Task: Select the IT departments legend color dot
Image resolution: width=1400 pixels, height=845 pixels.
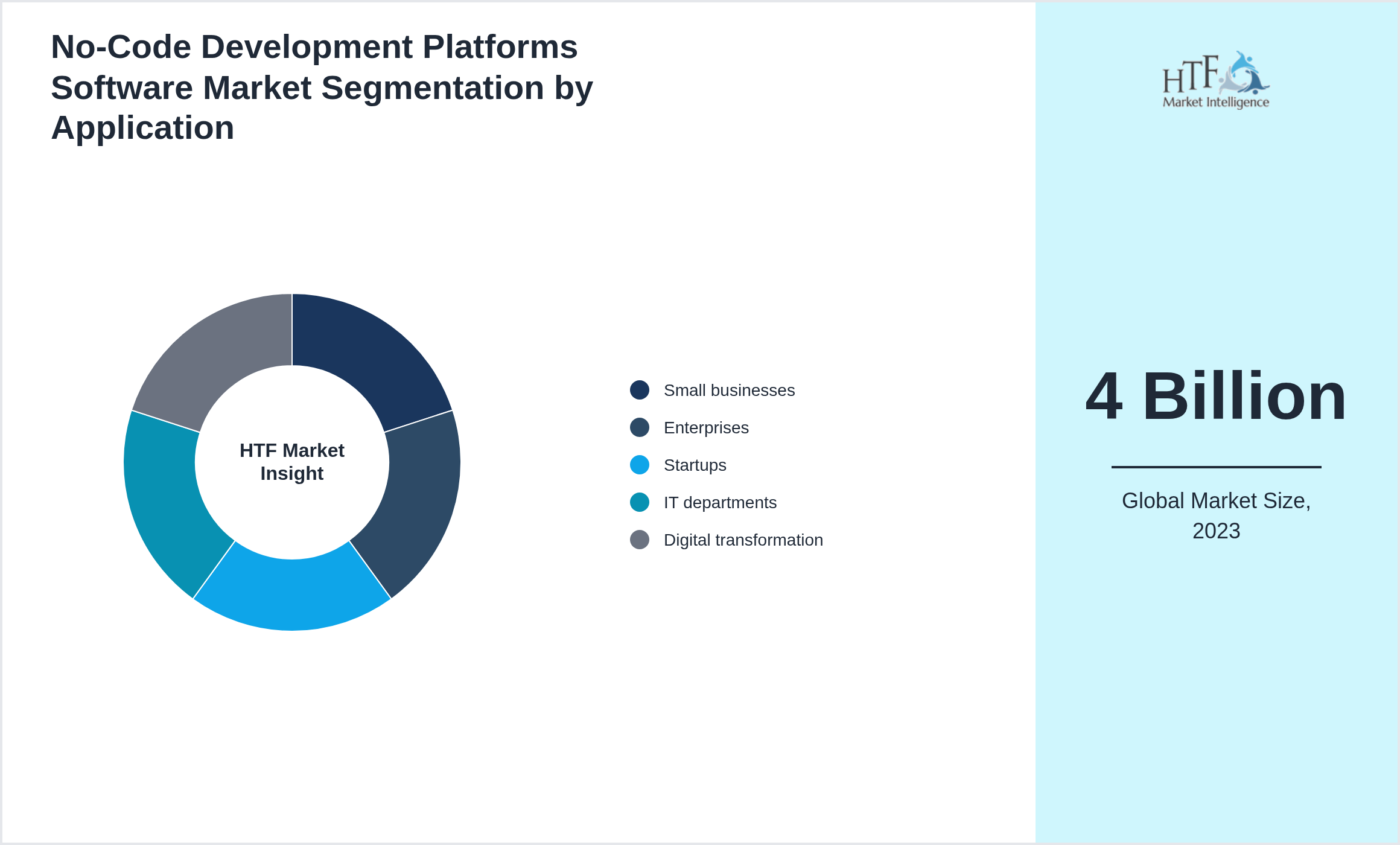Action: coord(639,502)
